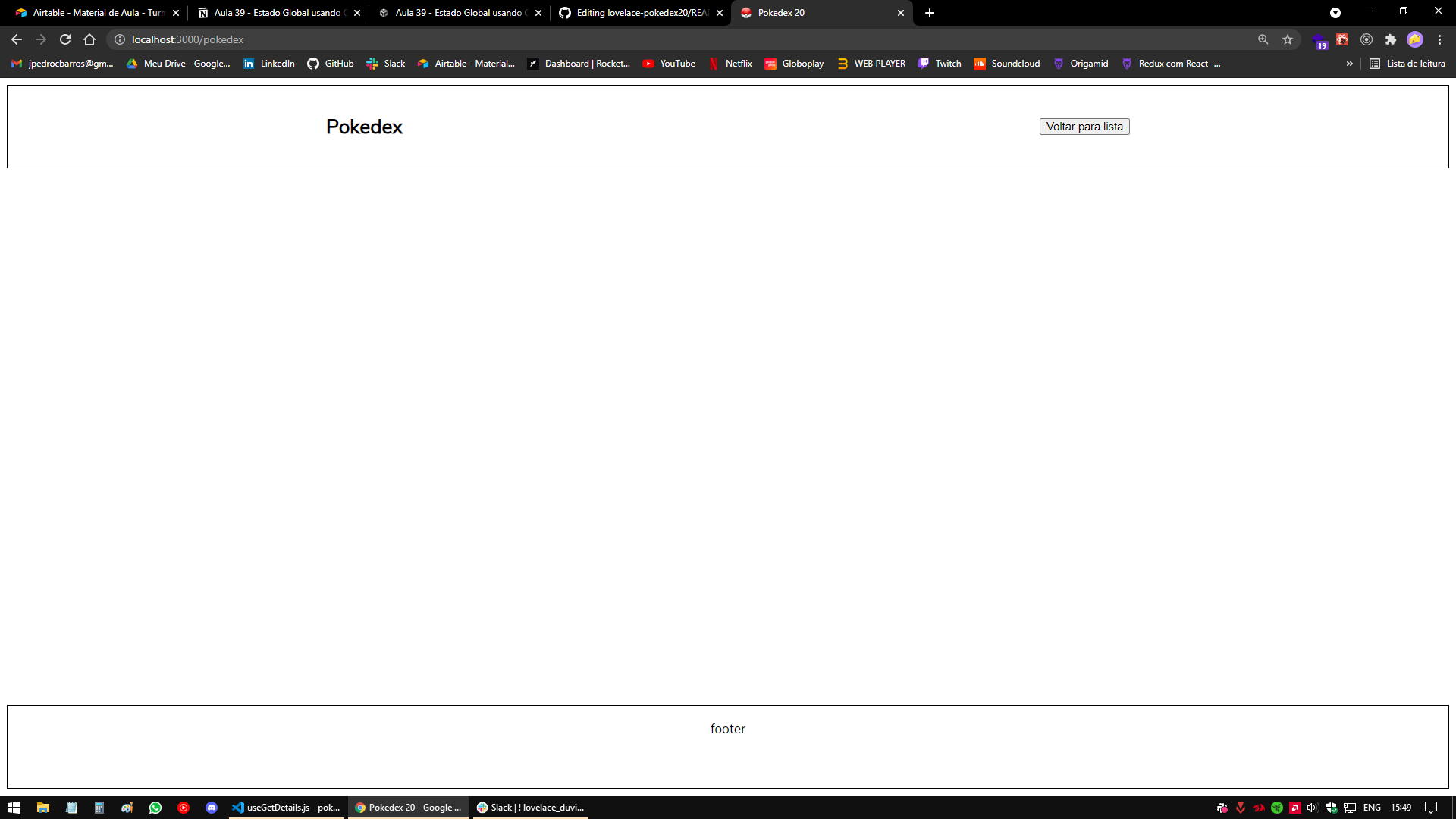Expand hidden bookmarks with chevron arrows
Viewport: 1456px width, 819px height.
pyautogui.click(x=1349, y=64)
